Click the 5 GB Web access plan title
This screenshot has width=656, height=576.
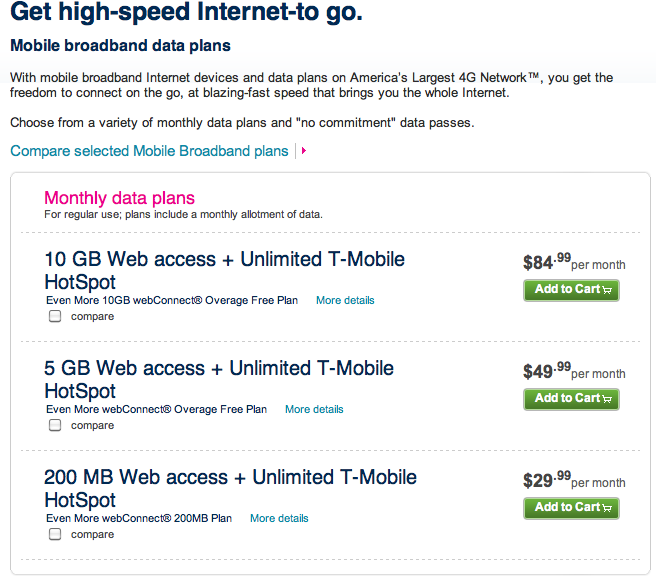[x=219, y=379]
